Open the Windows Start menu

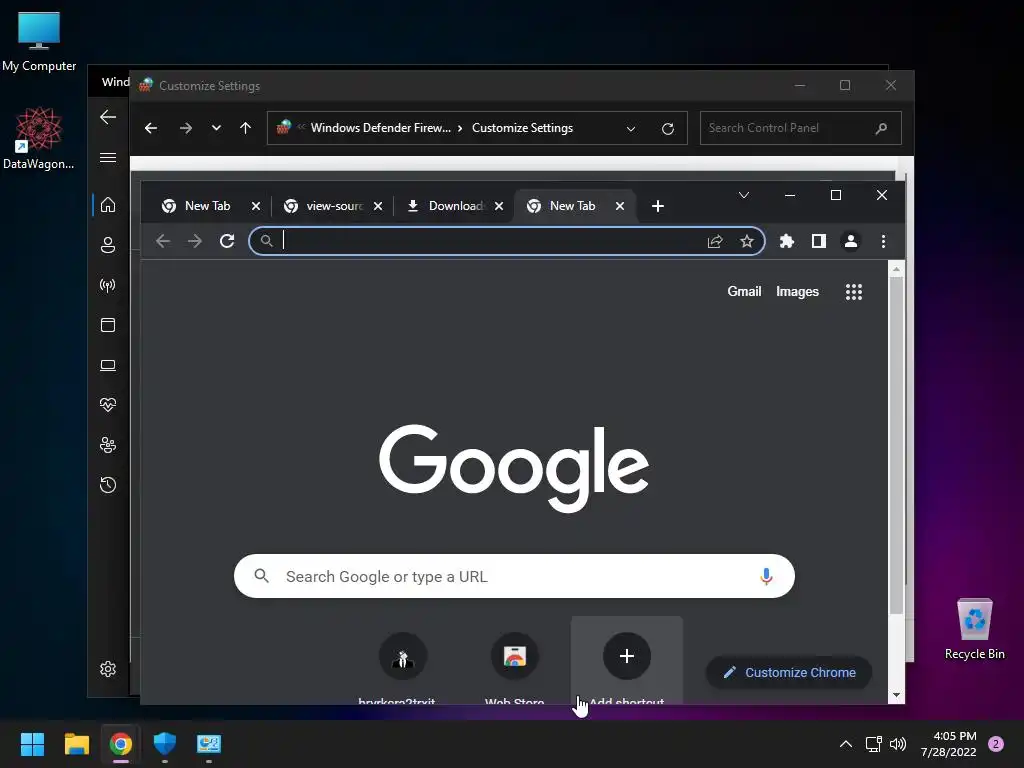click(32, 744)
